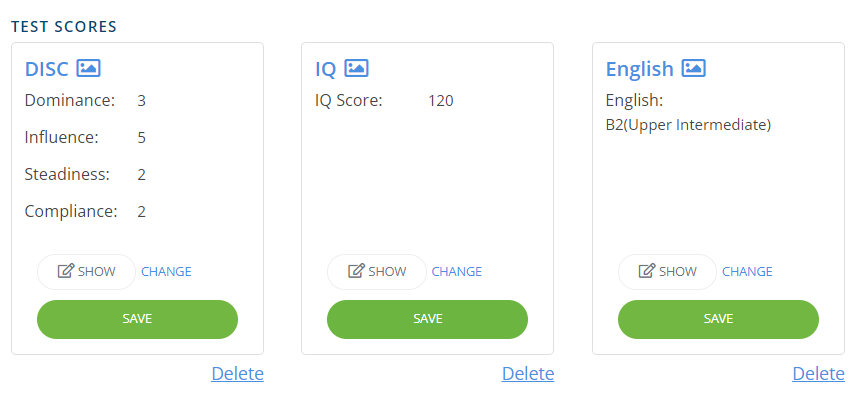The width and height of the screenshot is (861, 404).
Task: Open the DISC card title
Action: coord(46,69)
